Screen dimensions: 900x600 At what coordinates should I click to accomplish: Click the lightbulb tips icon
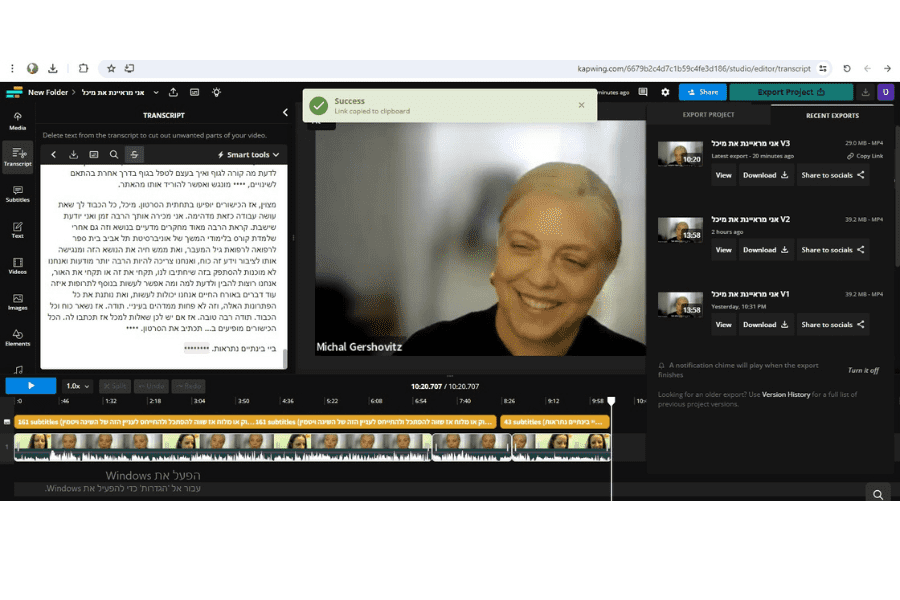click(215, 92)
